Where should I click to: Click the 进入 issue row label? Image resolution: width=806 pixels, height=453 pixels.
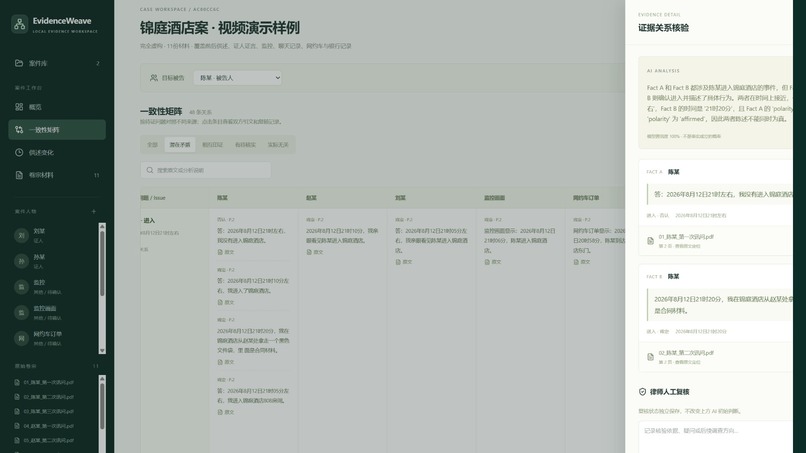[x=149, y=221]
